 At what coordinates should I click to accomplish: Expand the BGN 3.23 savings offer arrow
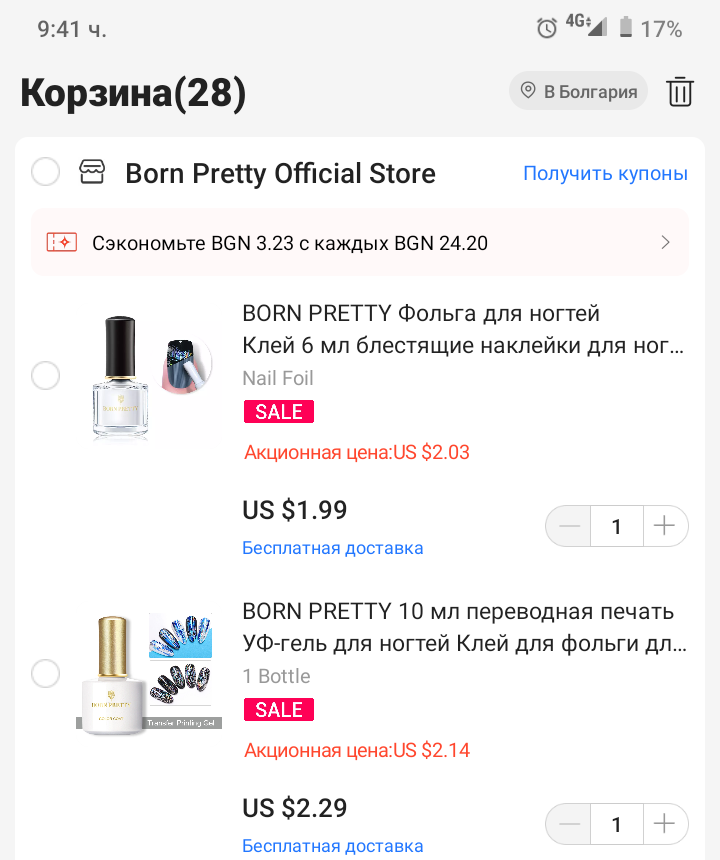click(x=665, y=242)
